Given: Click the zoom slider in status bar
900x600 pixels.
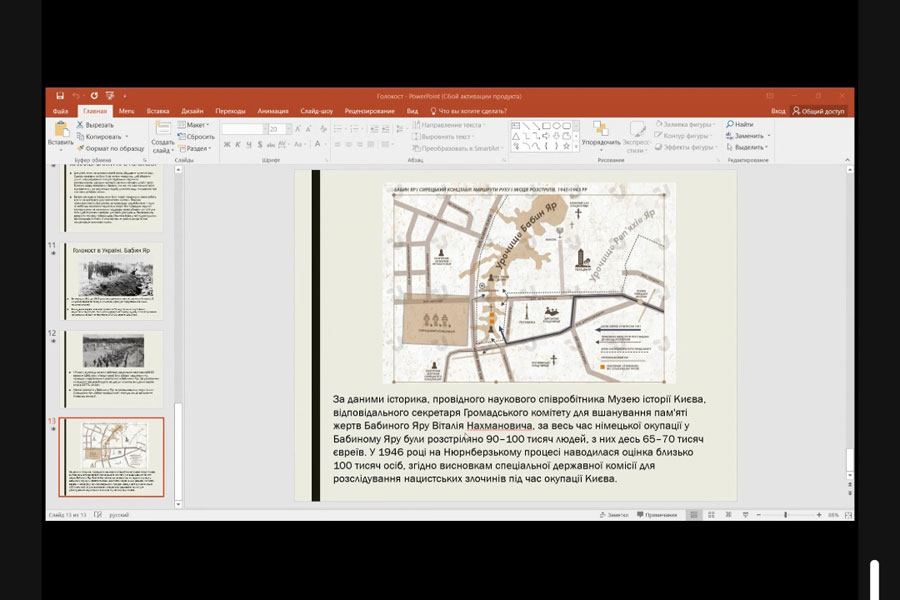Looking at the screenshot, I should pyautogui.click(x=785, y=515).
